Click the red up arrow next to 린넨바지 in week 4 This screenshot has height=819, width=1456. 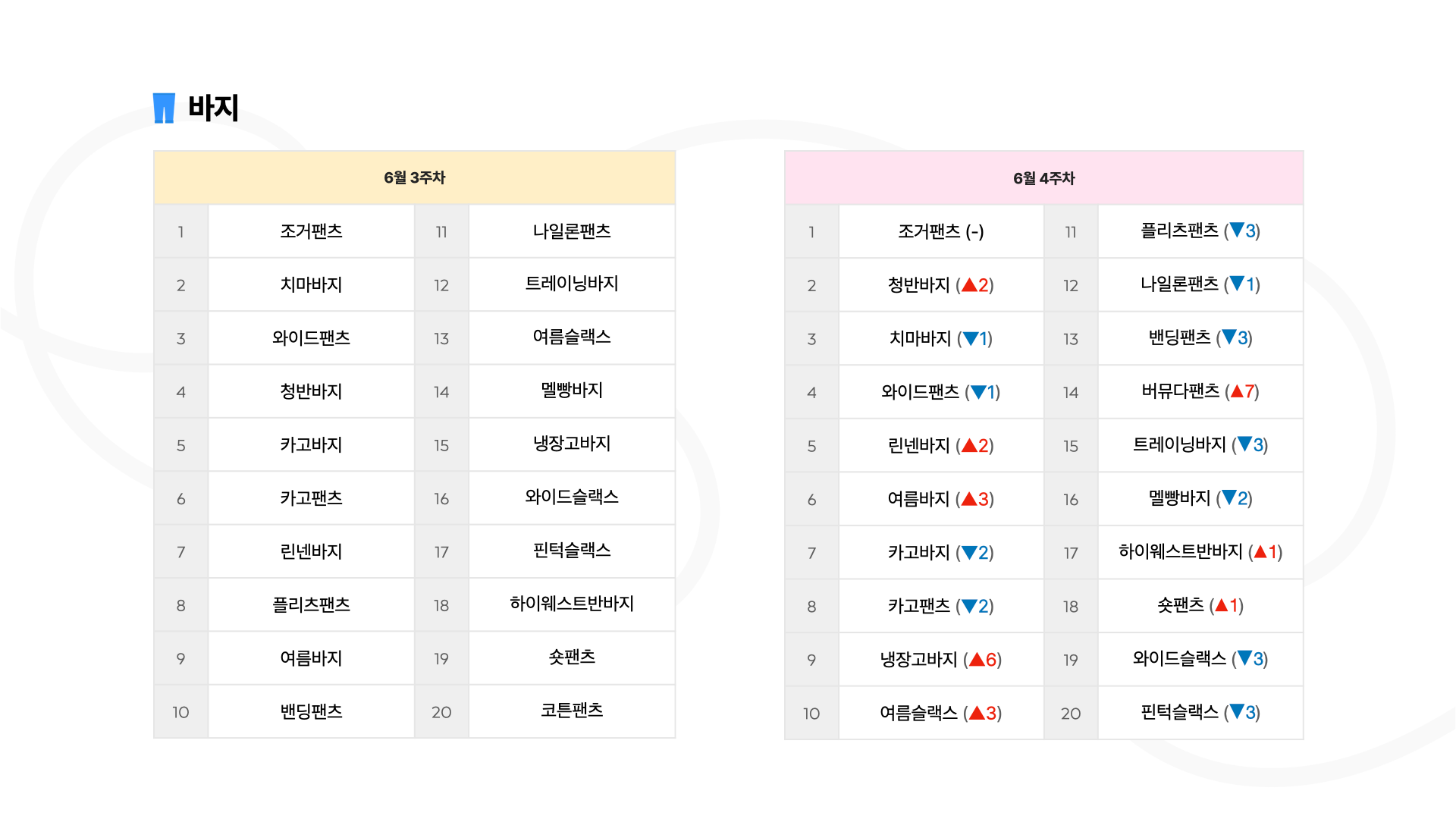[969, 446]
